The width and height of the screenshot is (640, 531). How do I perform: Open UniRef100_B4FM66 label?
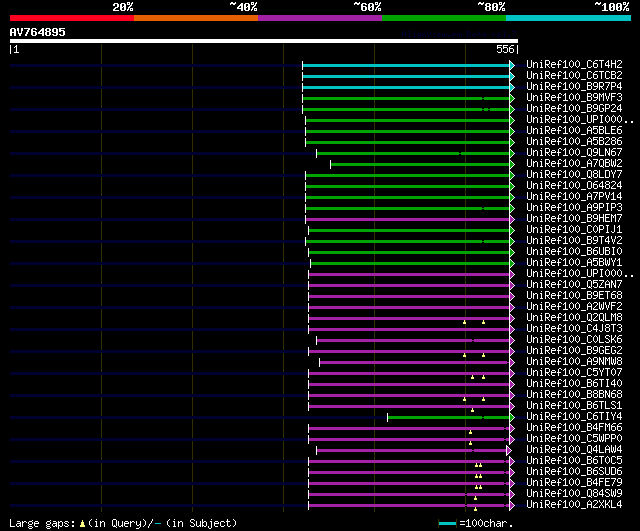tap(574, 428)
